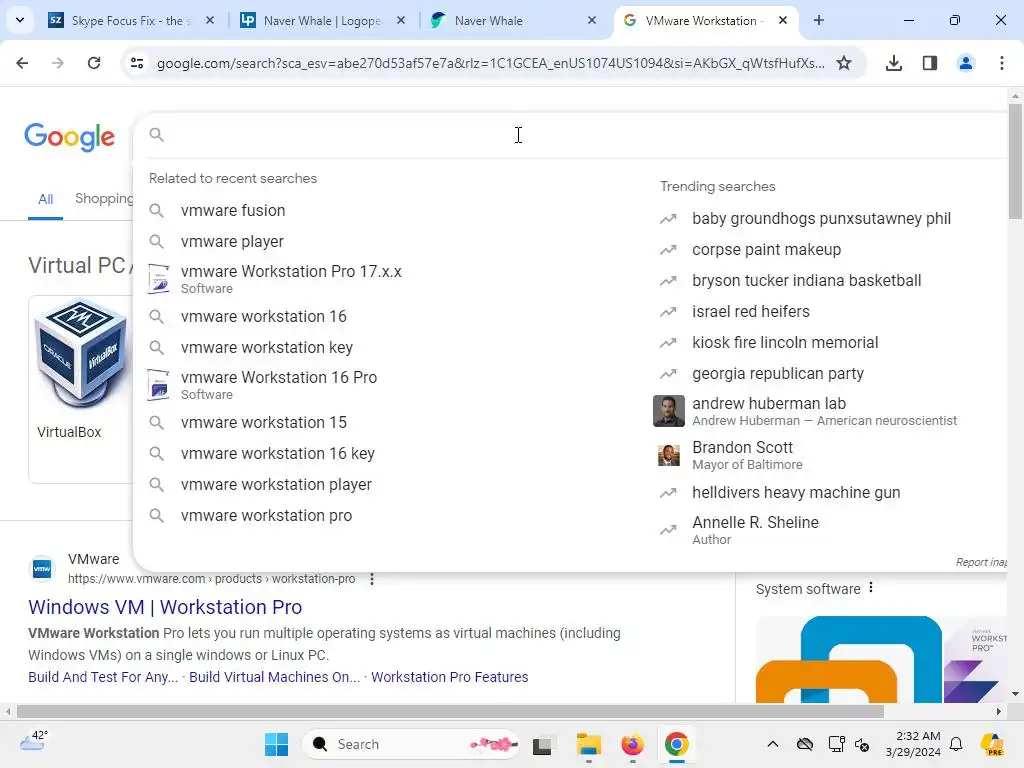
Task: Open the Chrome side panel
Action: (x=930, y=63)
